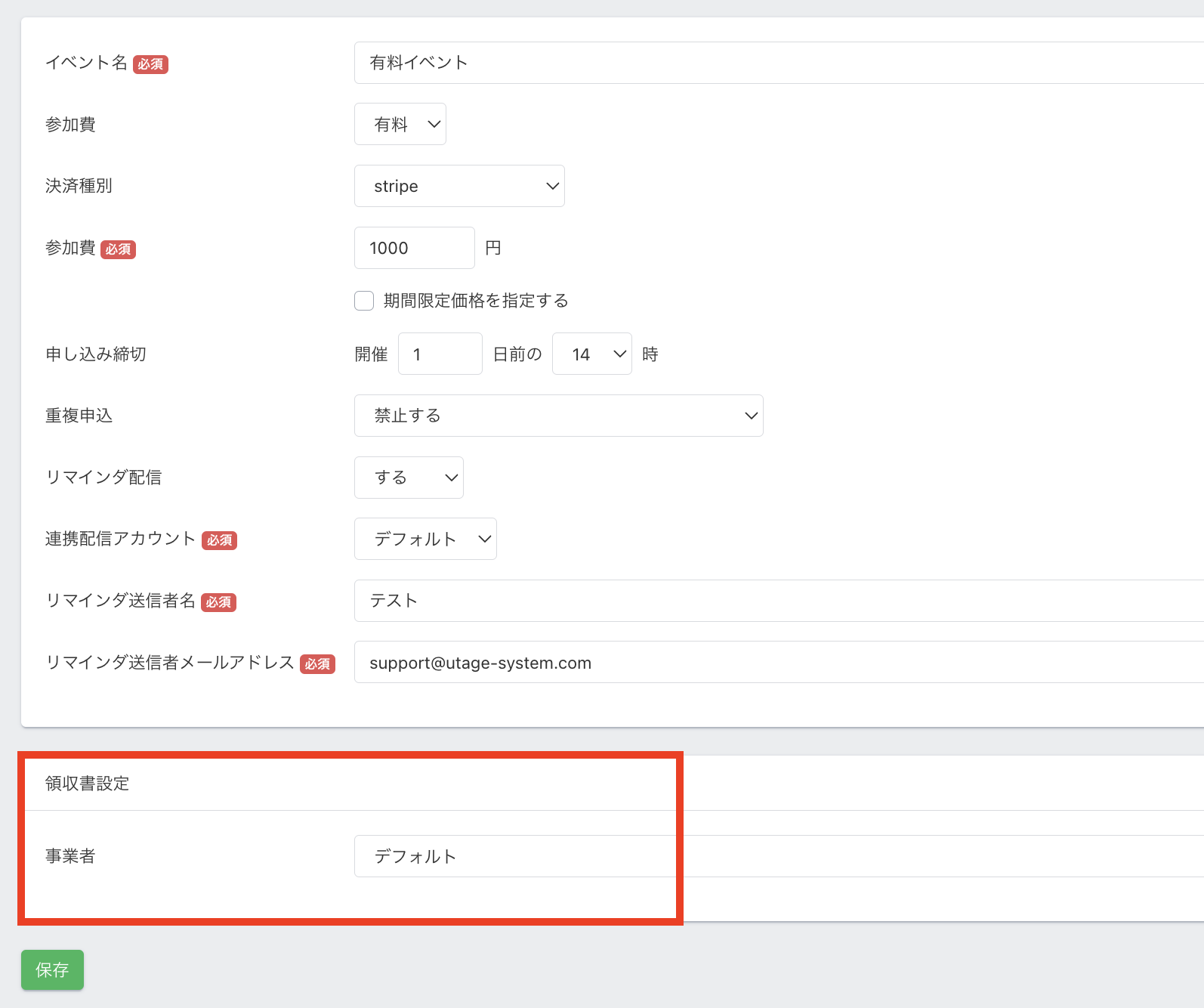1204x1008 pixels.
Task: Click the 必須 badge next to イベント名
Action: point(150,64)
